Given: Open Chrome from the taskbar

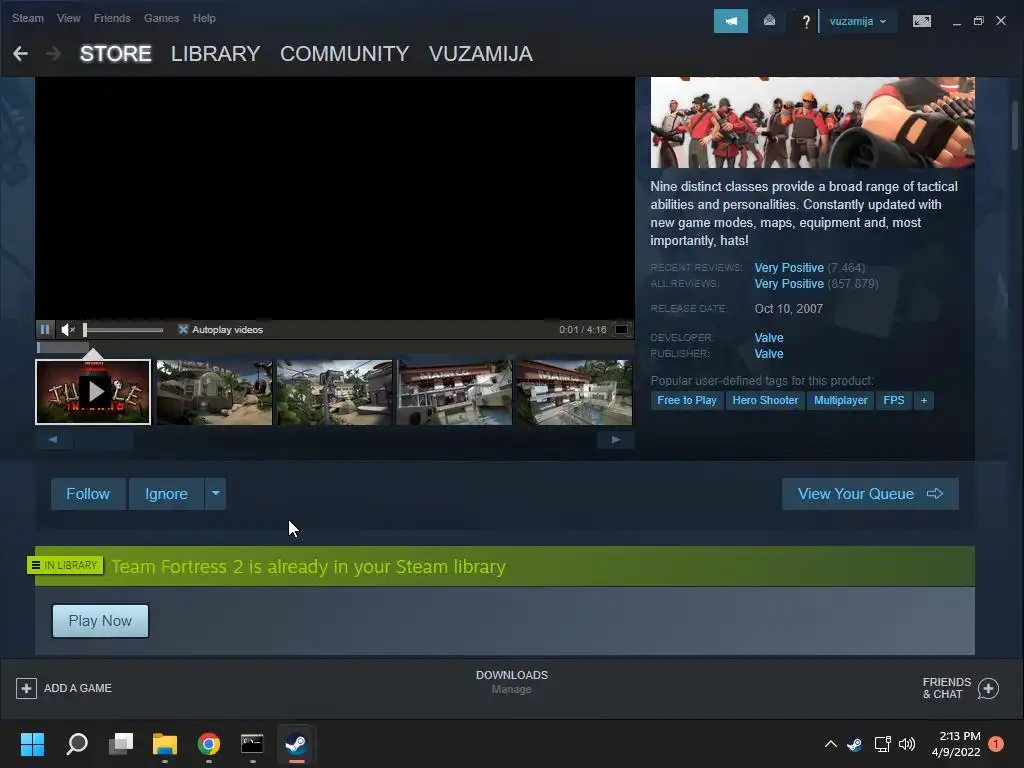Looking at the screenshot, I should (209, 744).
